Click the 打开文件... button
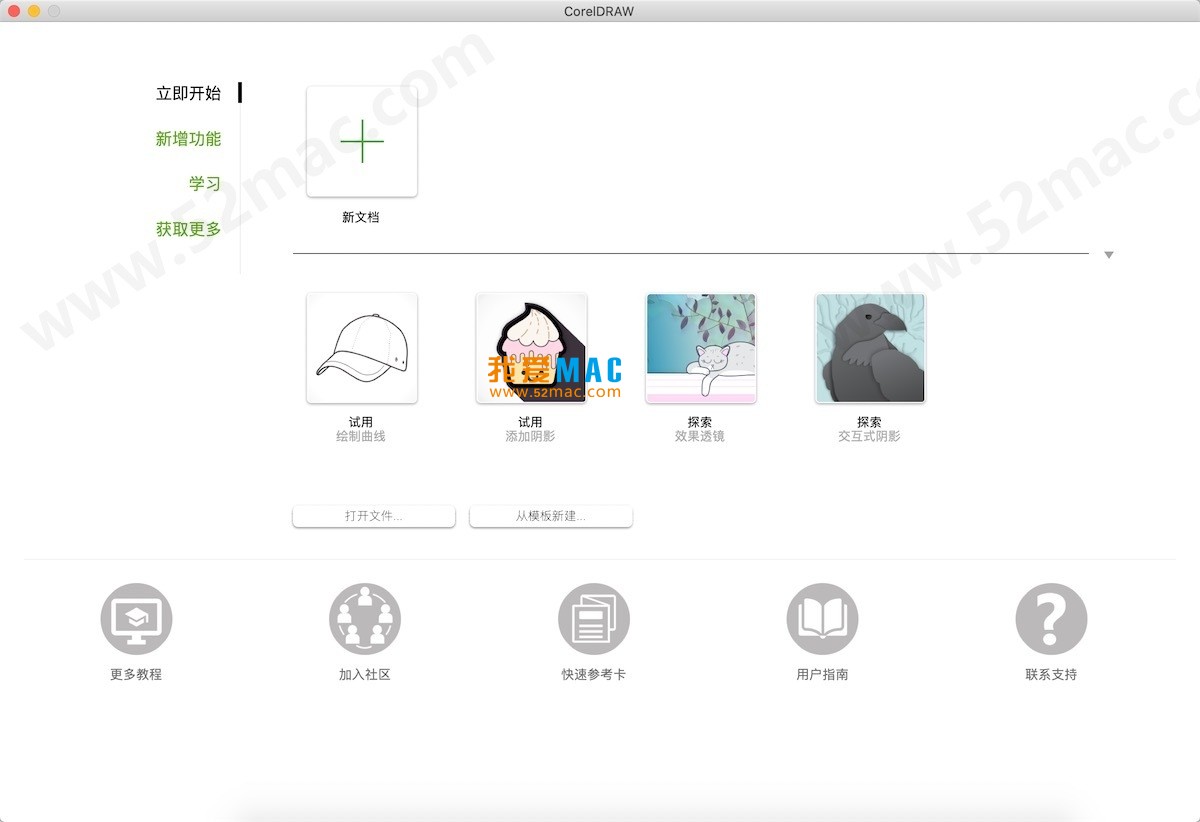The image size is (1200, 822). (x=374, y=516)
